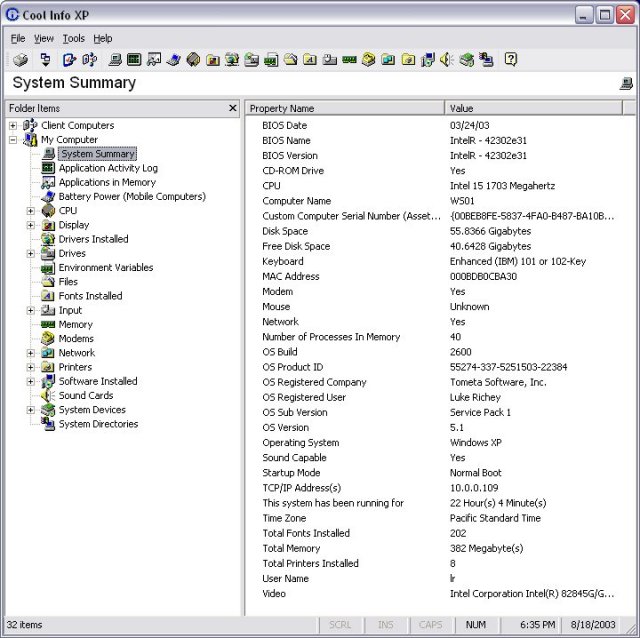Expand the System Devices tree node
Image resolution: width=640 pixels, height=638 pixels.
pos(31,410)
